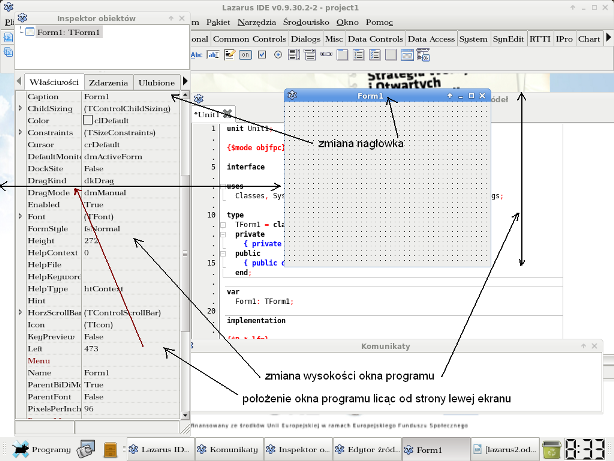The image size is (614, 461).
Task: Open the Common Controls palette tab
Action: pos(249,39)
